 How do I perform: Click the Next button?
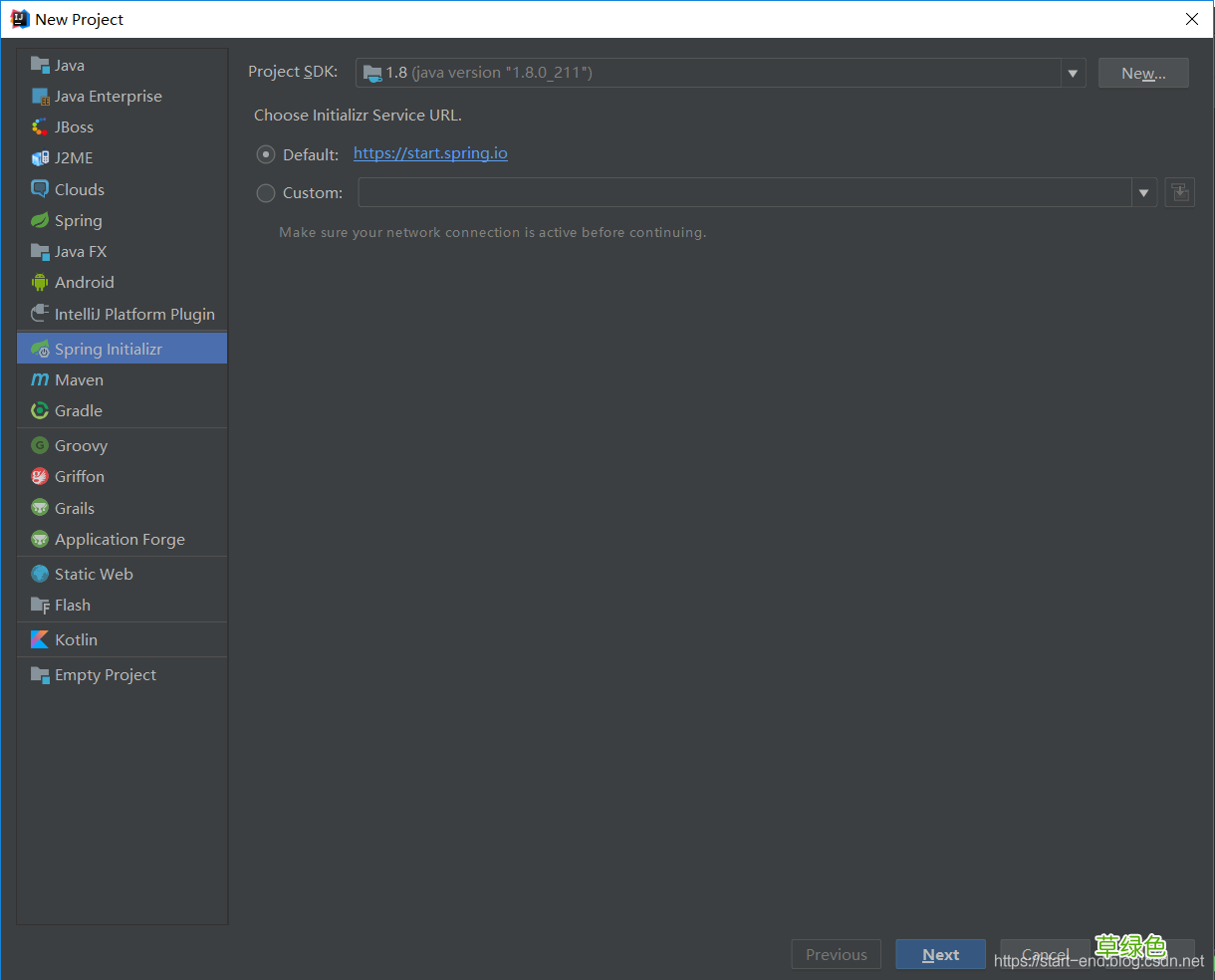click(940, 954)
